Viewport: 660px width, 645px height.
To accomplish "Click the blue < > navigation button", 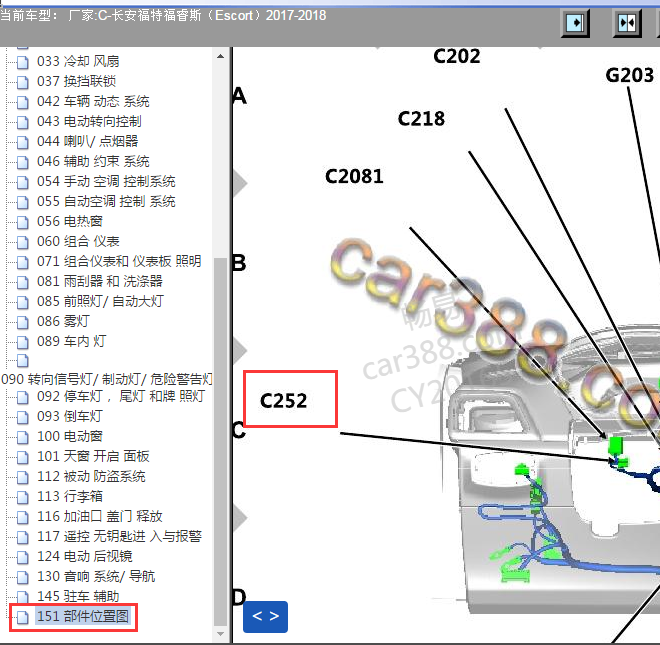I will tap(266, 617).
